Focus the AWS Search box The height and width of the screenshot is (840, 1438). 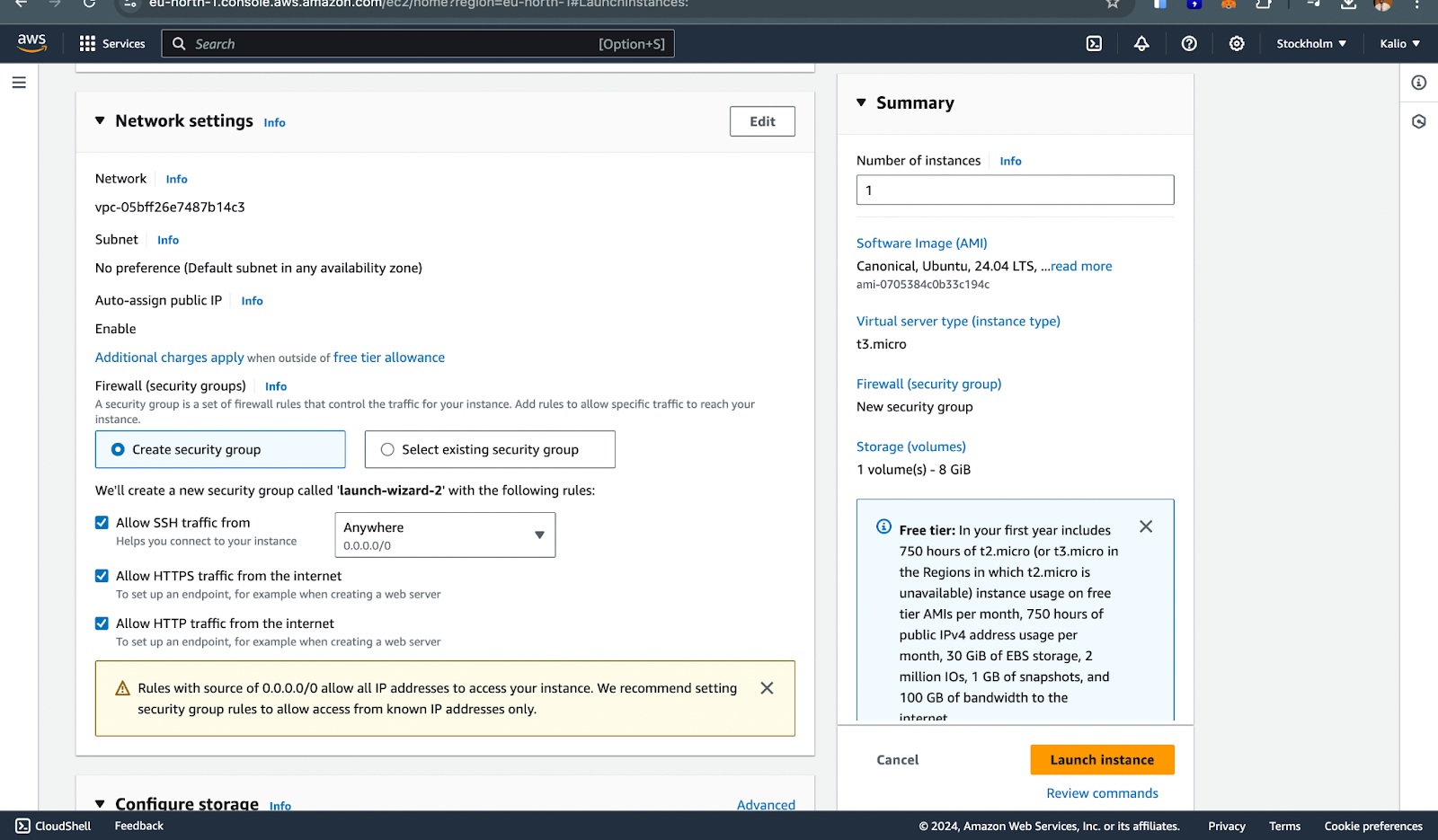tap(418, 43)
